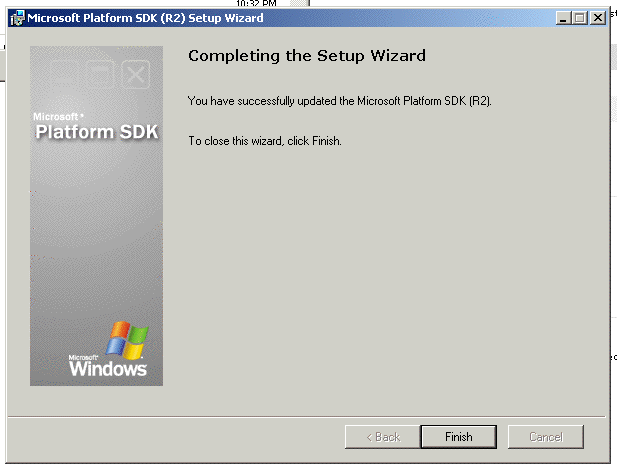
Task: Click the 'Completing the Setup Wizard' heading
Action: [x=306, y=56]
